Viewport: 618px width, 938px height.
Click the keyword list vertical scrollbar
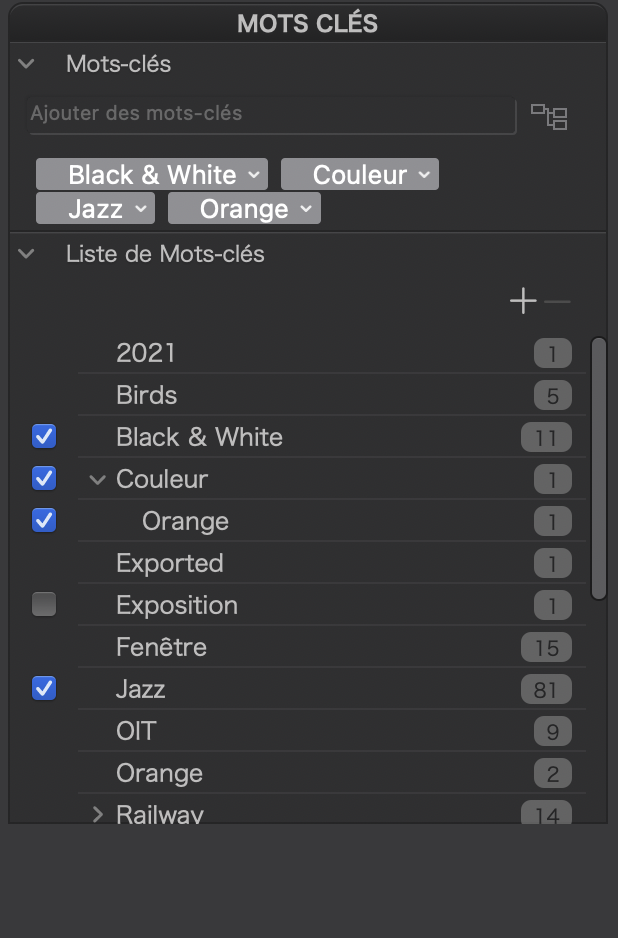click(x=598, y=468)
